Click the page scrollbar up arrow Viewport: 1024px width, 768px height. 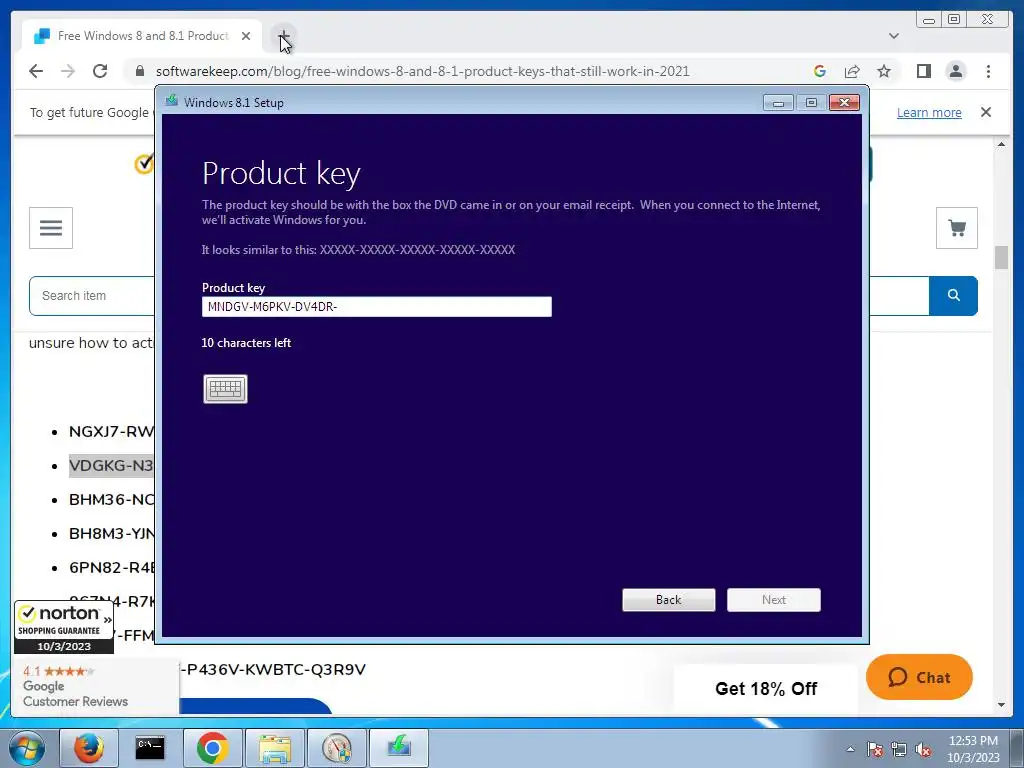coord(1001,144)
